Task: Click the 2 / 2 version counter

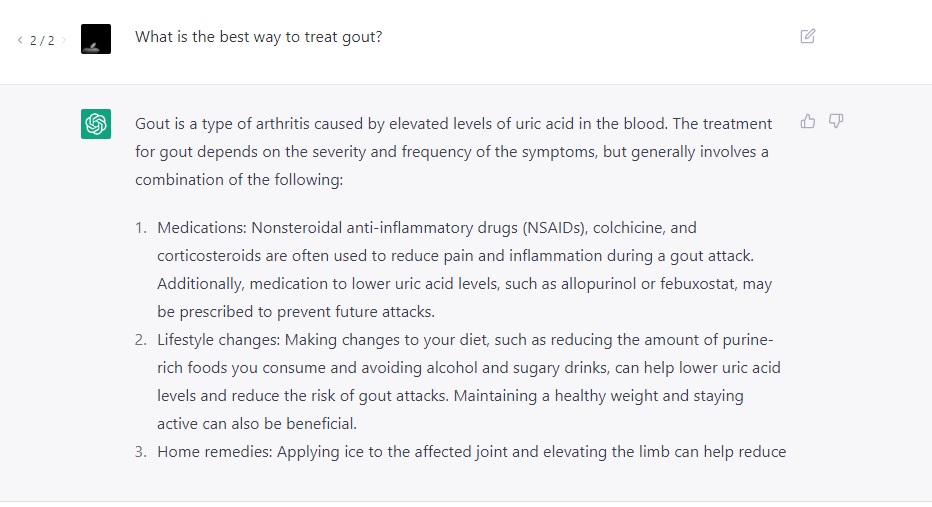Action: click(42, 41)
